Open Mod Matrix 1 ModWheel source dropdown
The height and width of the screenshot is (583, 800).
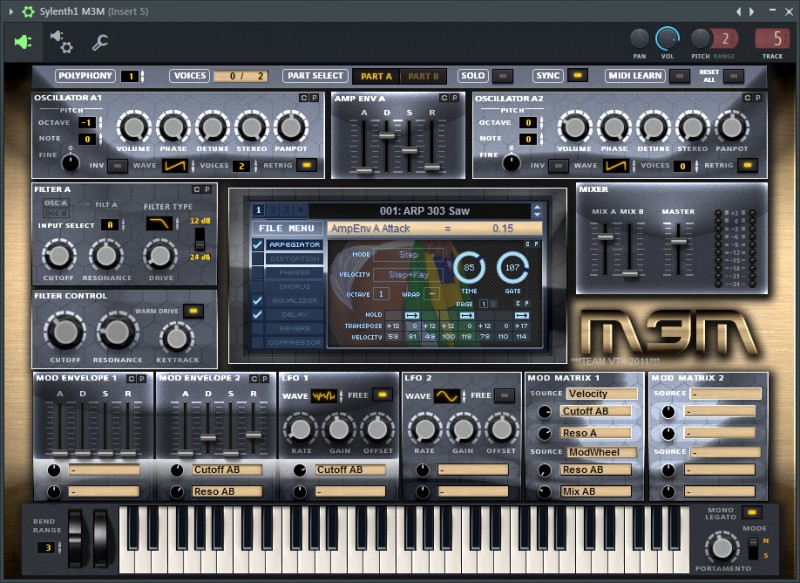[602, 452]
